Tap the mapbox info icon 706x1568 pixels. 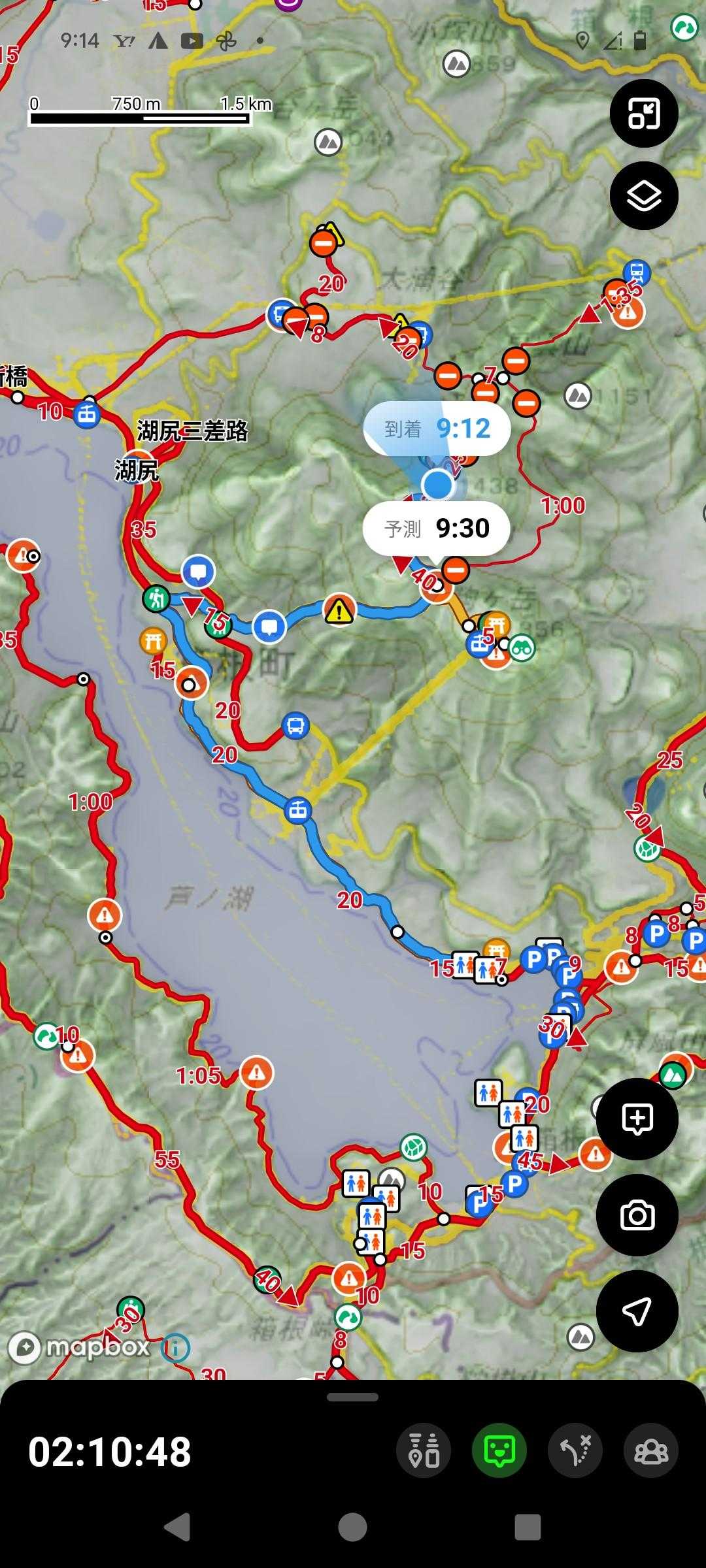[175, 1348]
